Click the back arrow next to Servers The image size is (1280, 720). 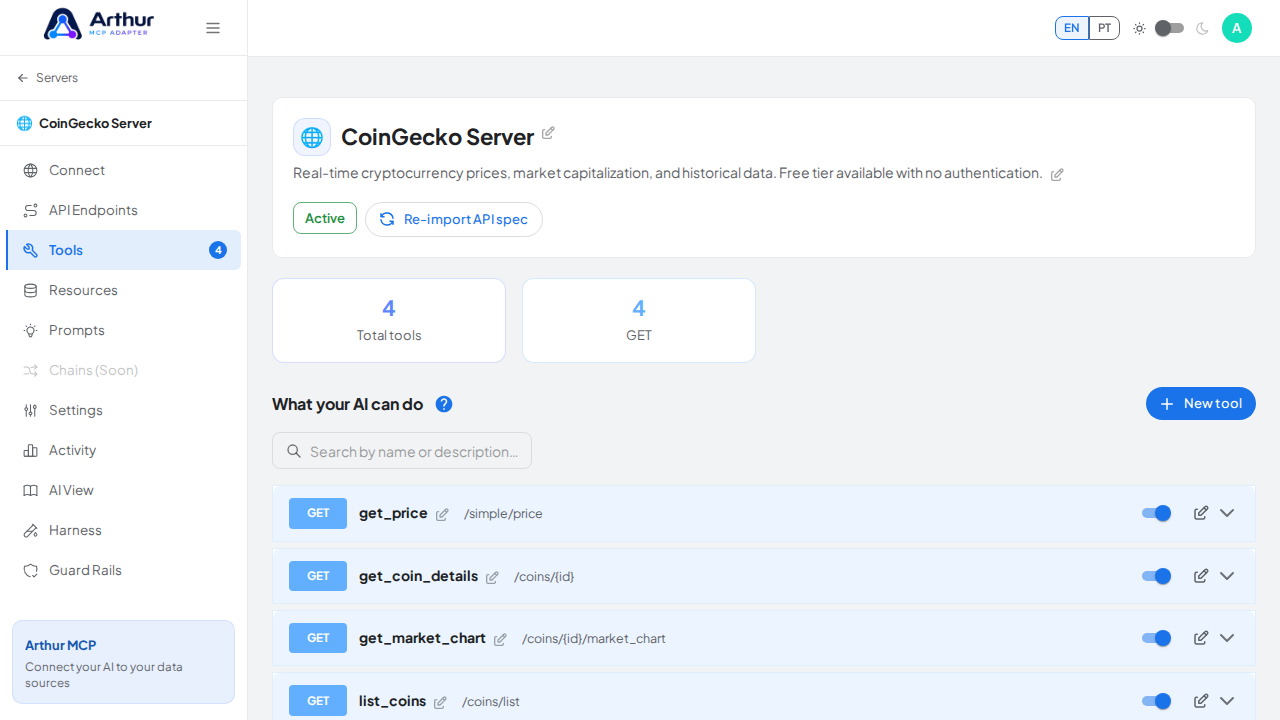point(23,78)
